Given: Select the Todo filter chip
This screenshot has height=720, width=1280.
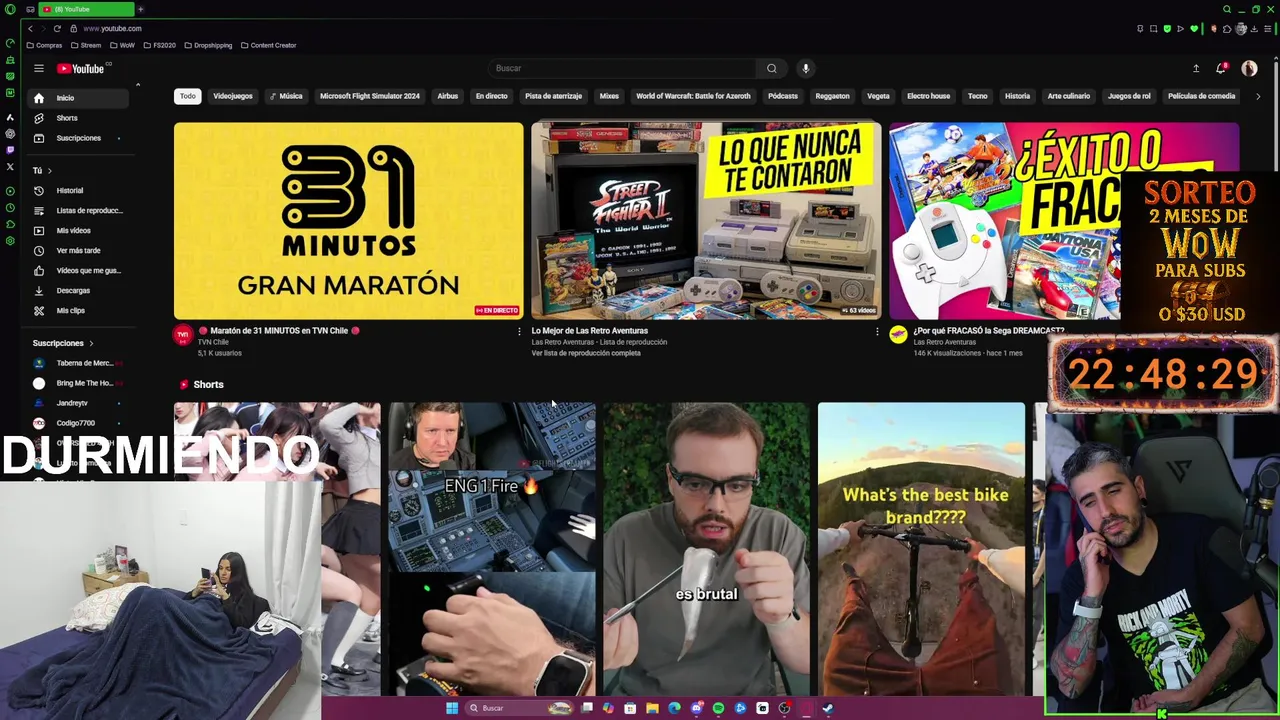Looking at the screenshot, I should 187,96.
